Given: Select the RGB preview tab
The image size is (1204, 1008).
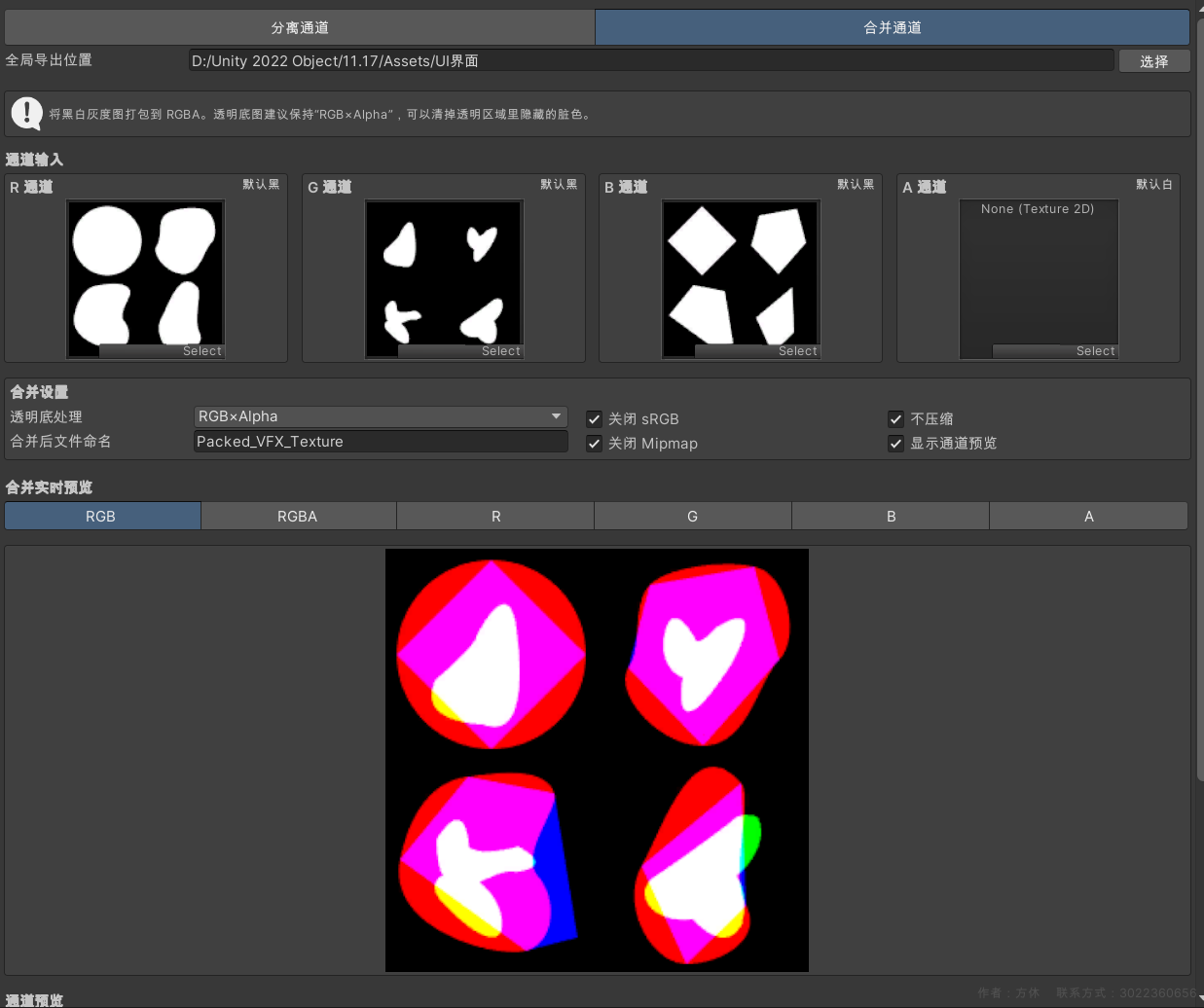Looking at the screenshot, I should point(102,516).
